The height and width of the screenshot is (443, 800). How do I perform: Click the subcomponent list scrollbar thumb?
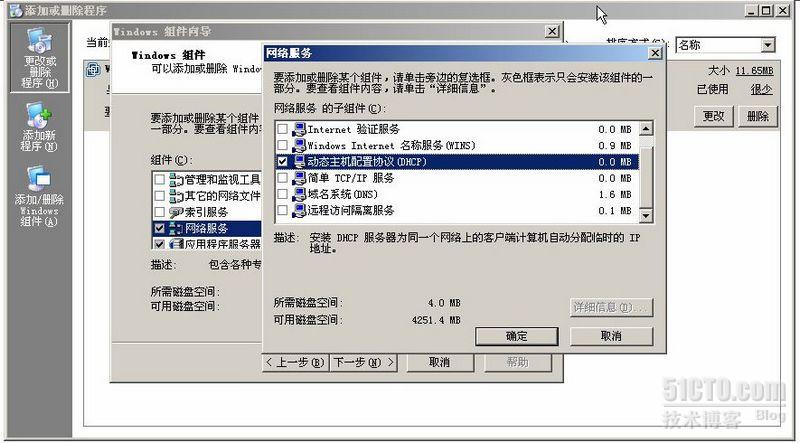[646, 176]
